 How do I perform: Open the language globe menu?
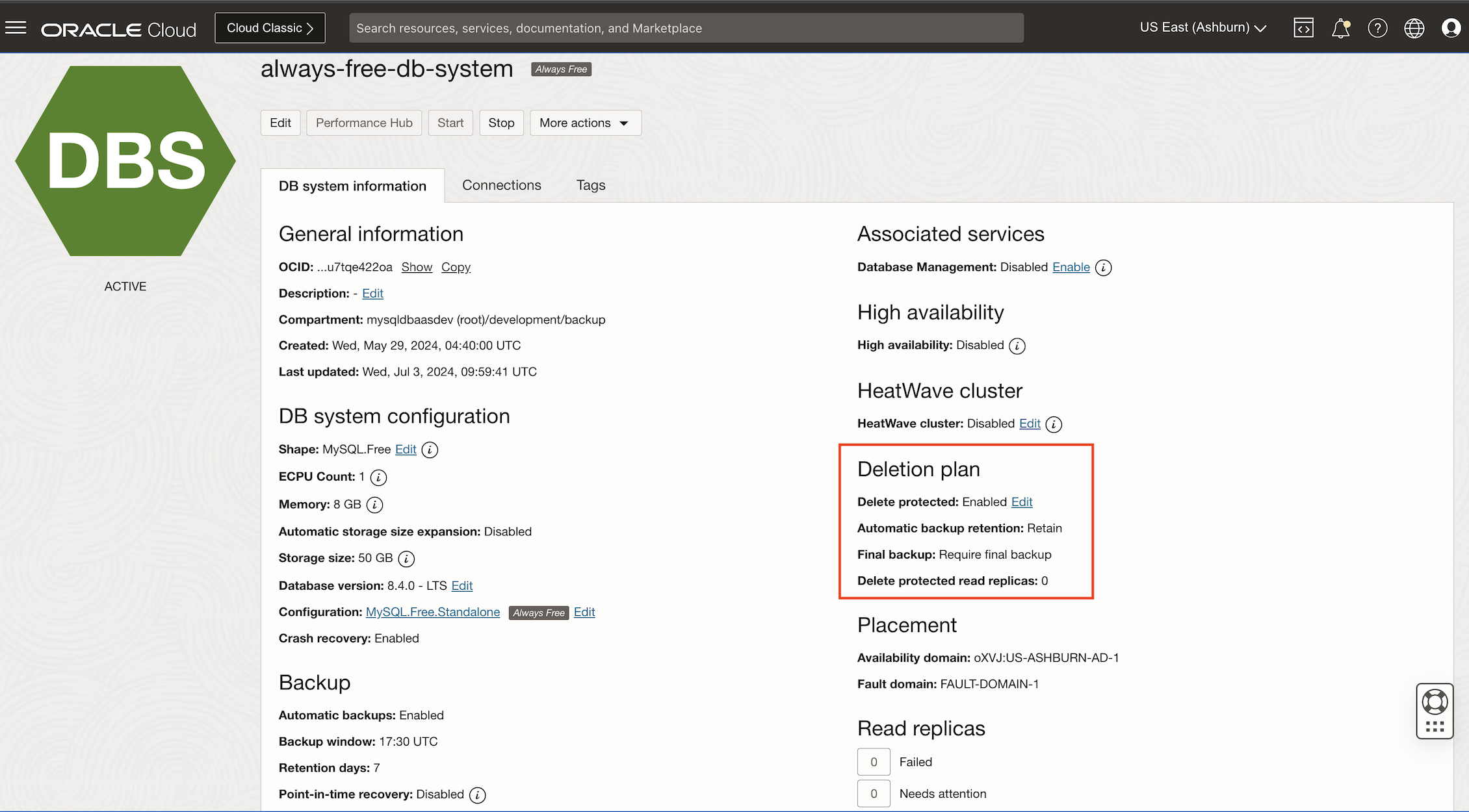[x=1414, y=28]
